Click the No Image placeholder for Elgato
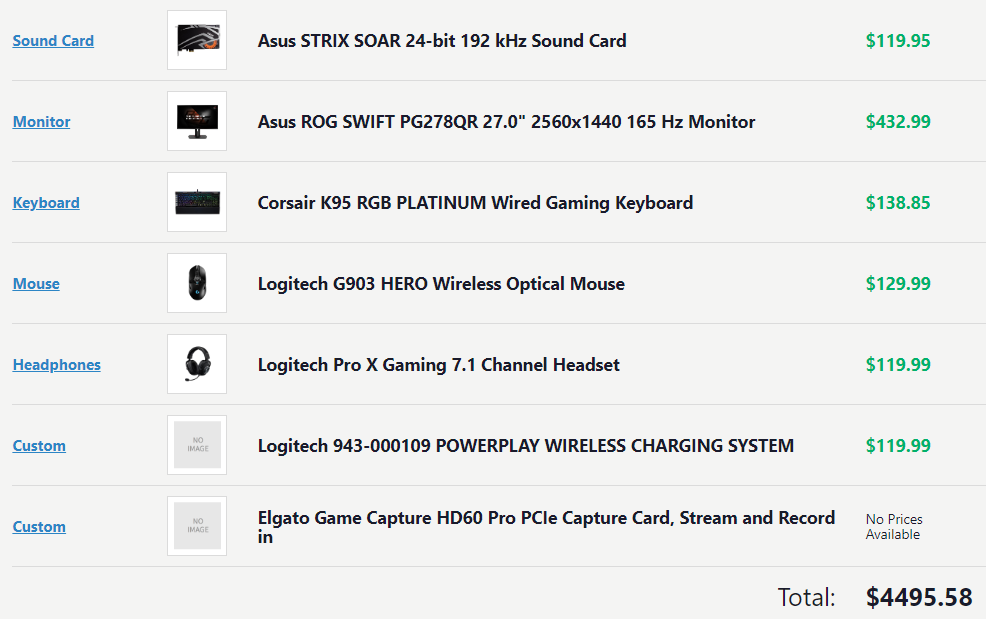The height and width of the screenshot is (619, 986). click(x=197, y=527)
